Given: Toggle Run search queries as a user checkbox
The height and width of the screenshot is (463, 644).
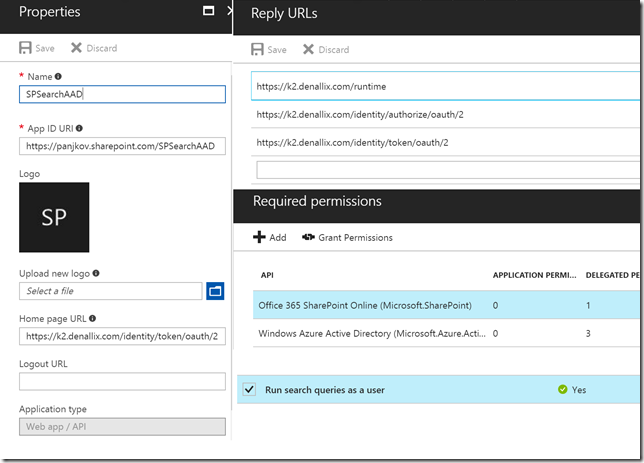Looking at the screenshot, I should coord(249,389).
